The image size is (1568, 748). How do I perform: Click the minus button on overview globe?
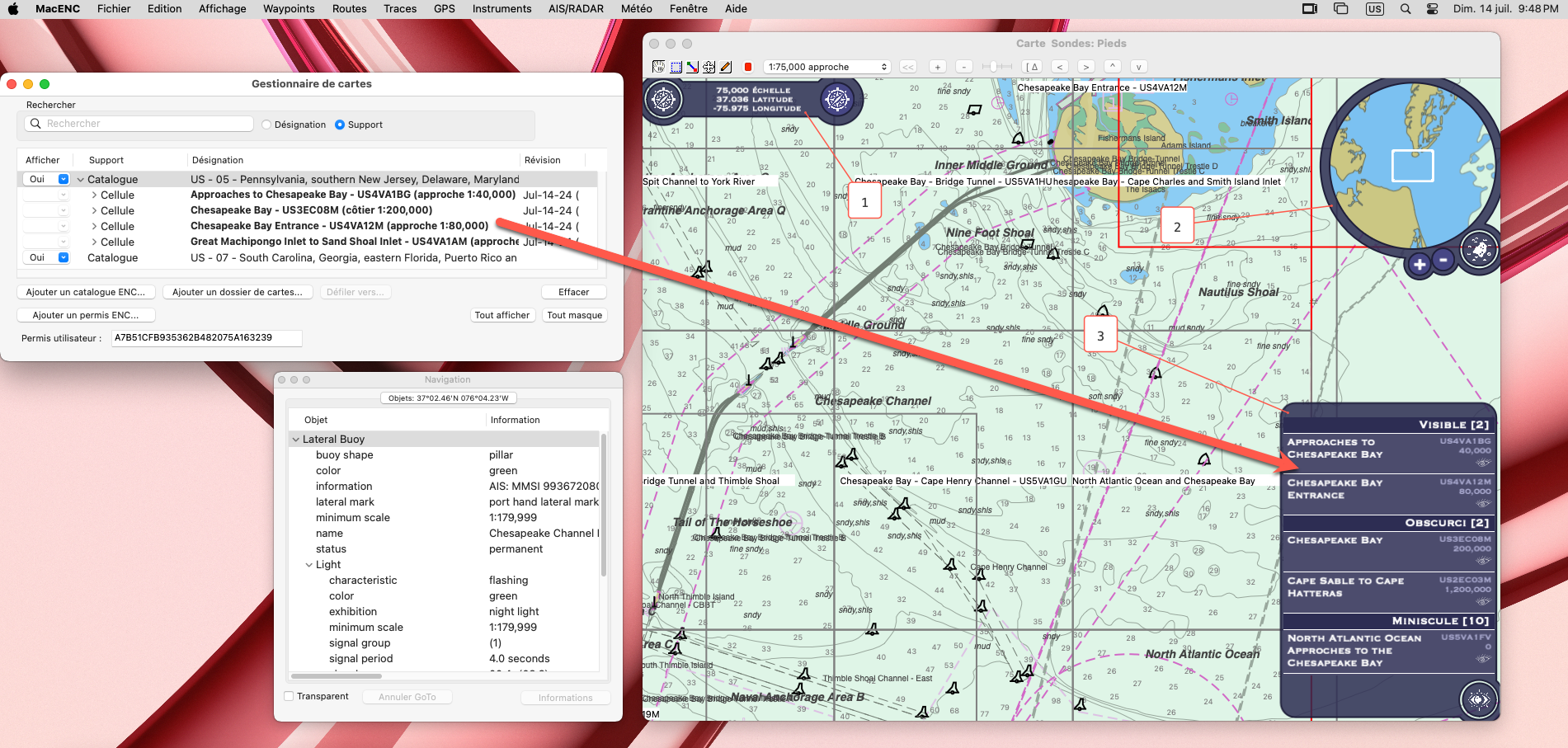click(1443, 260)
